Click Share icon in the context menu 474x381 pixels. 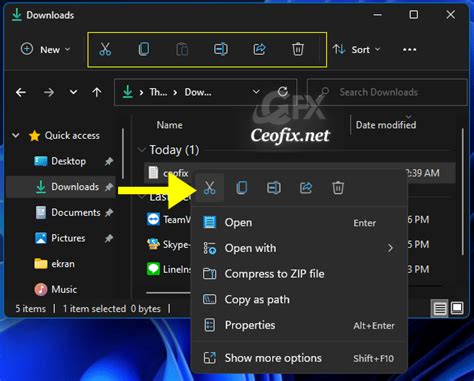[306, 188]
